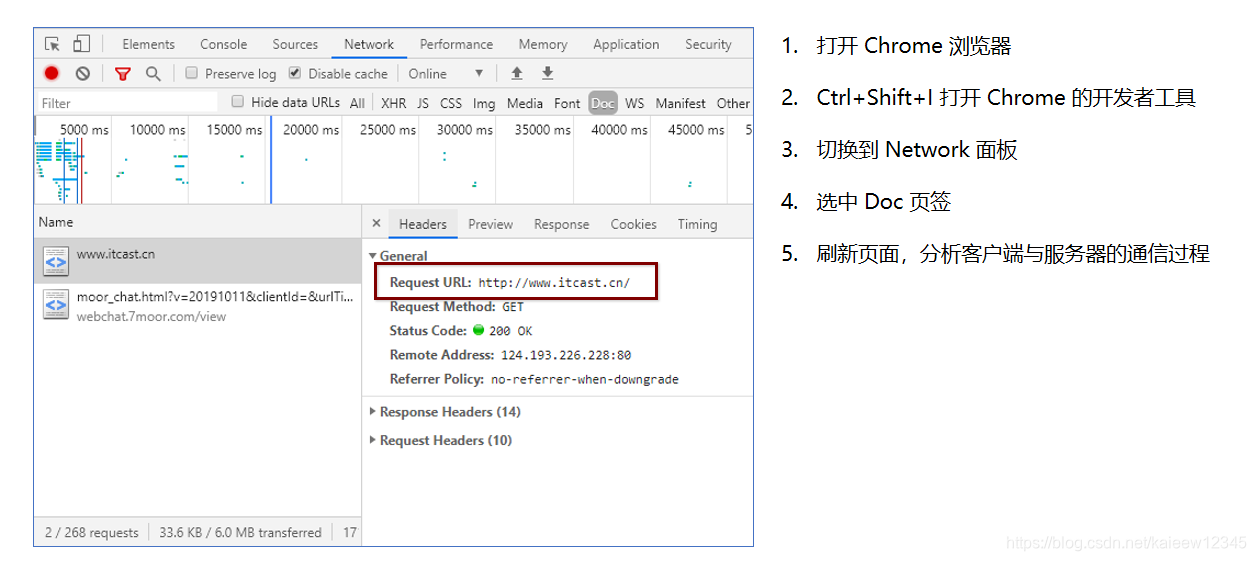
Task: Import HAR file with upload arrow
Action: tap(517, 73)
